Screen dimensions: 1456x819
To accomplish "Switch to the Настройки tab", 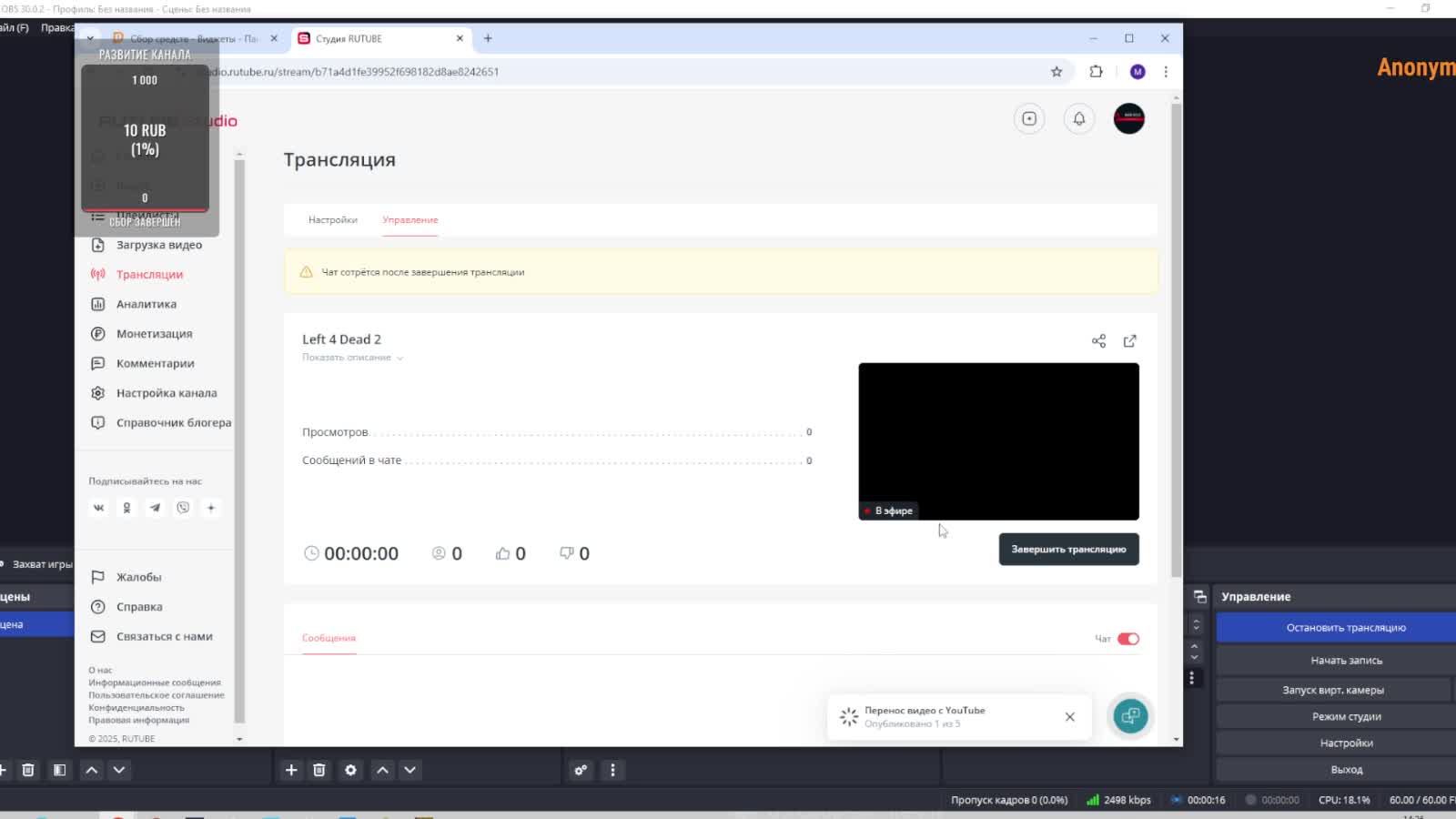I will 333,220.
